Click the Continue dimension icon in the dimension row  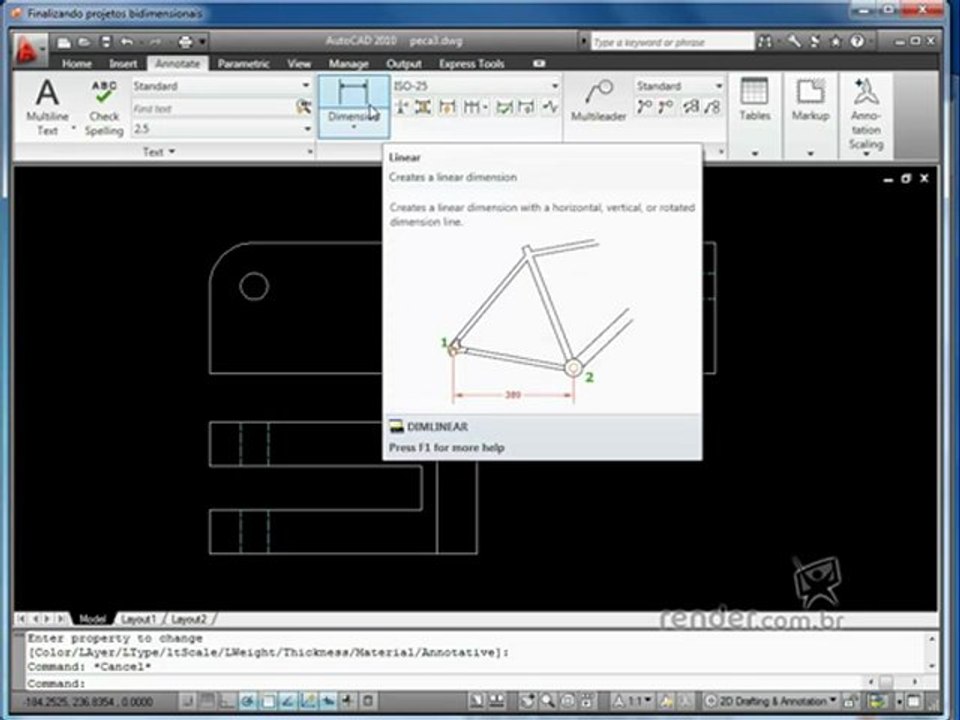click(x=471, y=108)
